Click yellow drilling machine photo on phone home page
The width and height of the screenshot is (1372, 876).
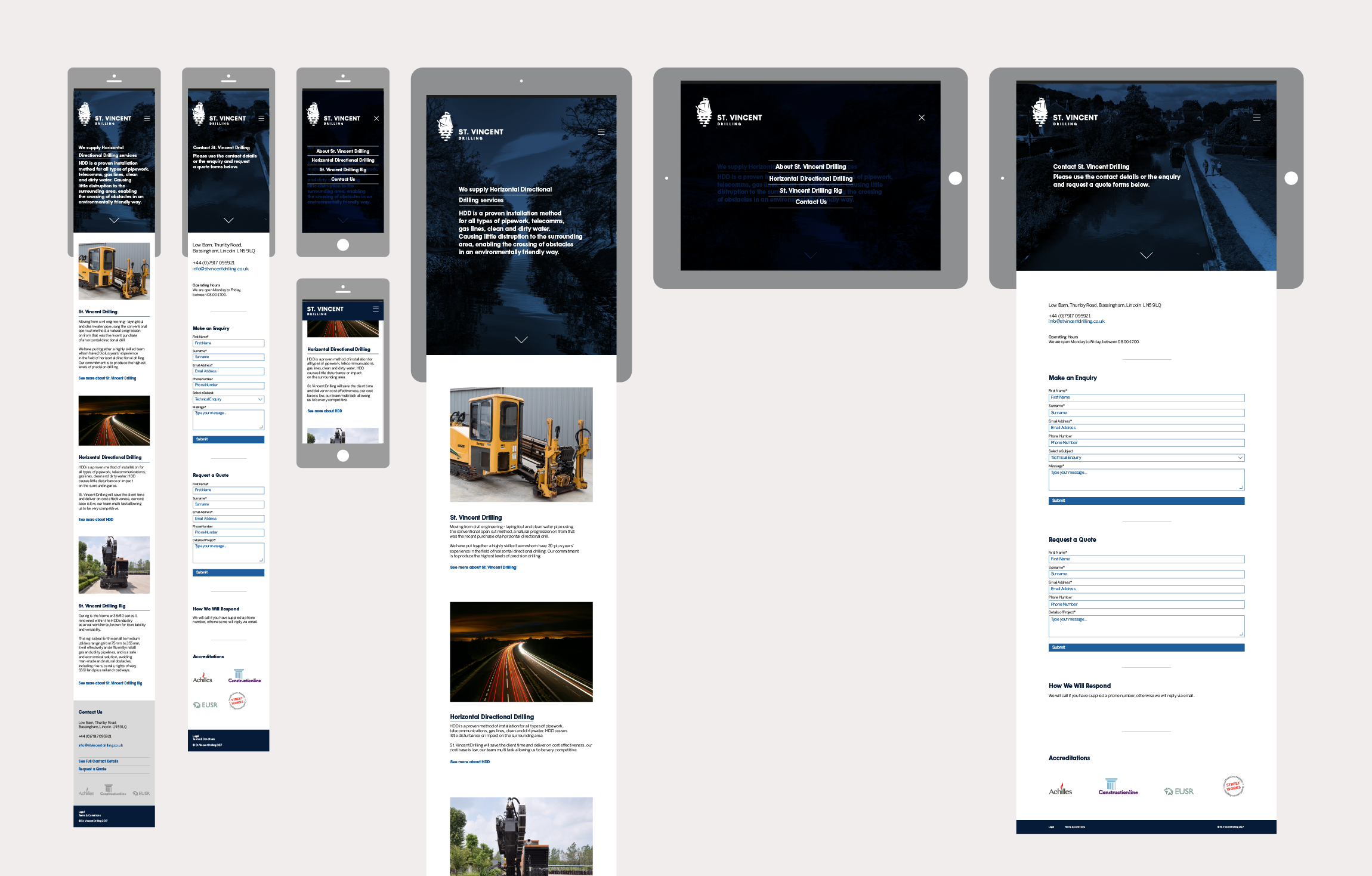click(x=115, y=271)
